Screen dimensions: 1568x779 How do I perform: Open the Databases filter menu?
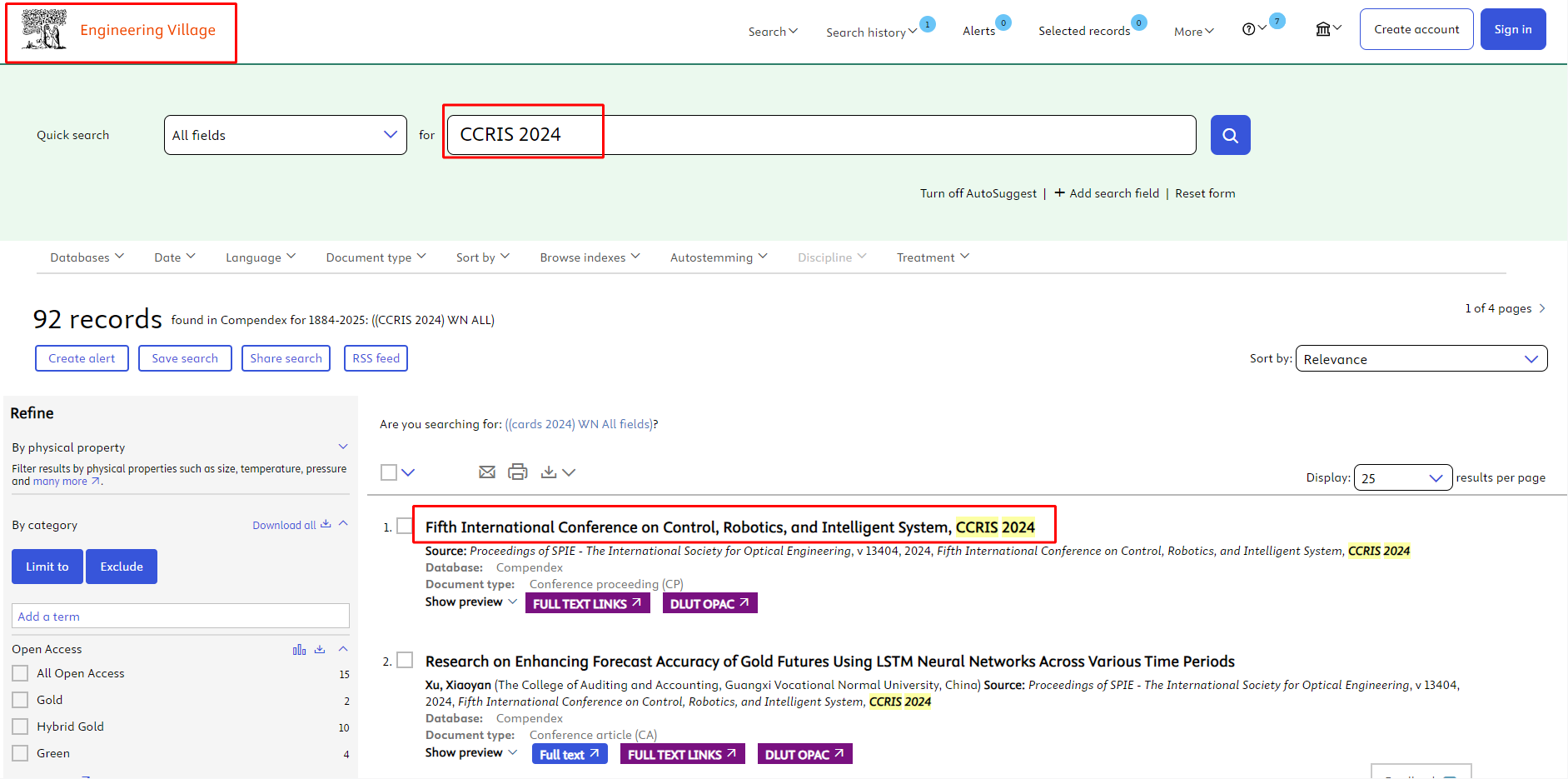(87, 257)
